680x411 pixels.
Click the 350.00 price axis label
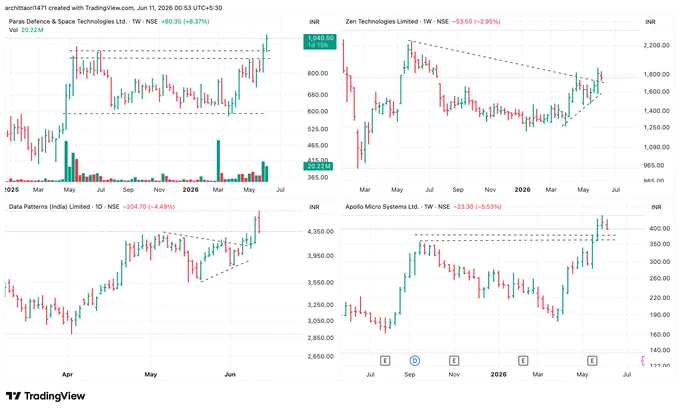[x=660, y=244]
